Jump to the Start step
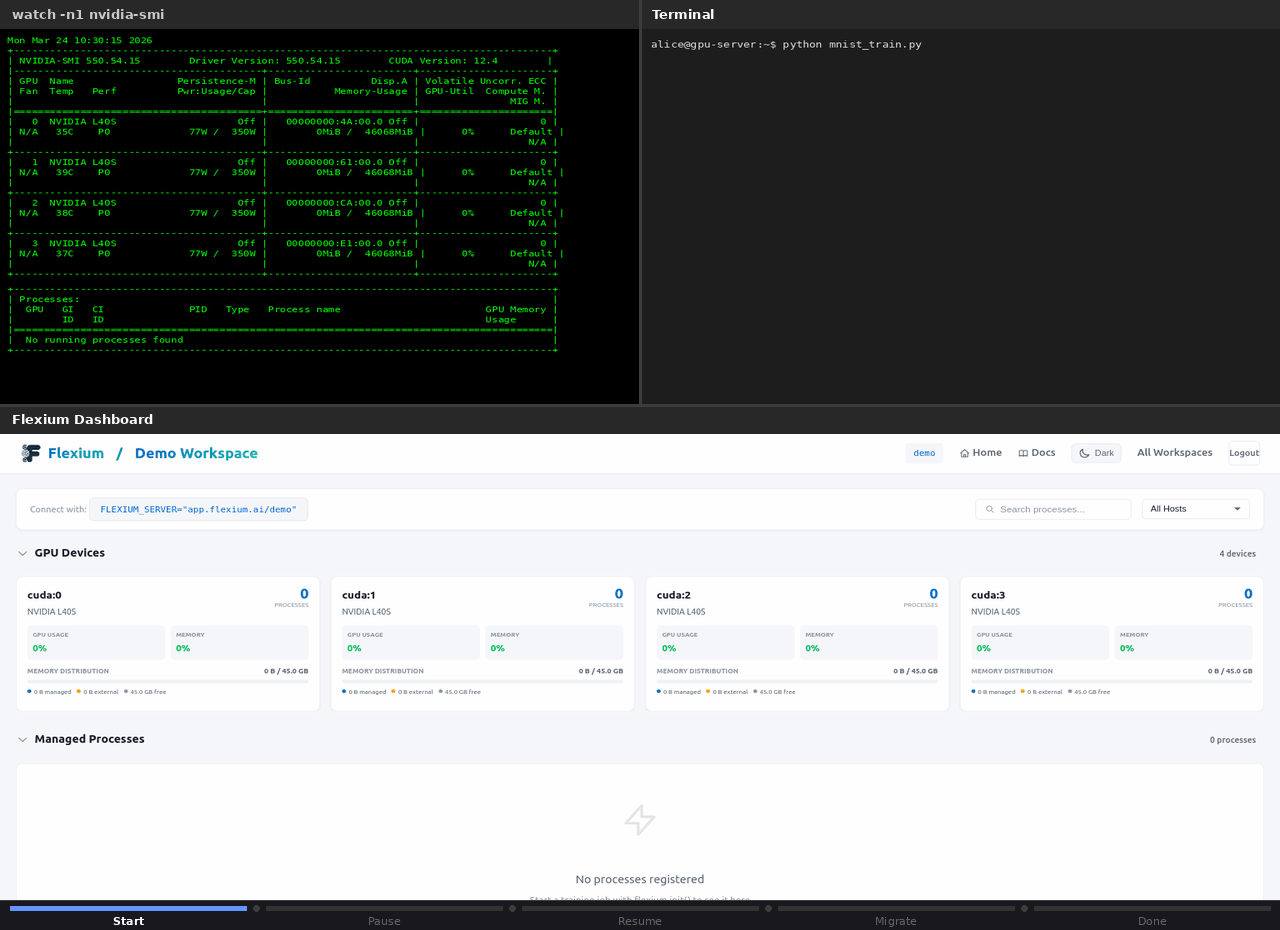Viewport: 1280px width, 930px height. click(128, 921)
